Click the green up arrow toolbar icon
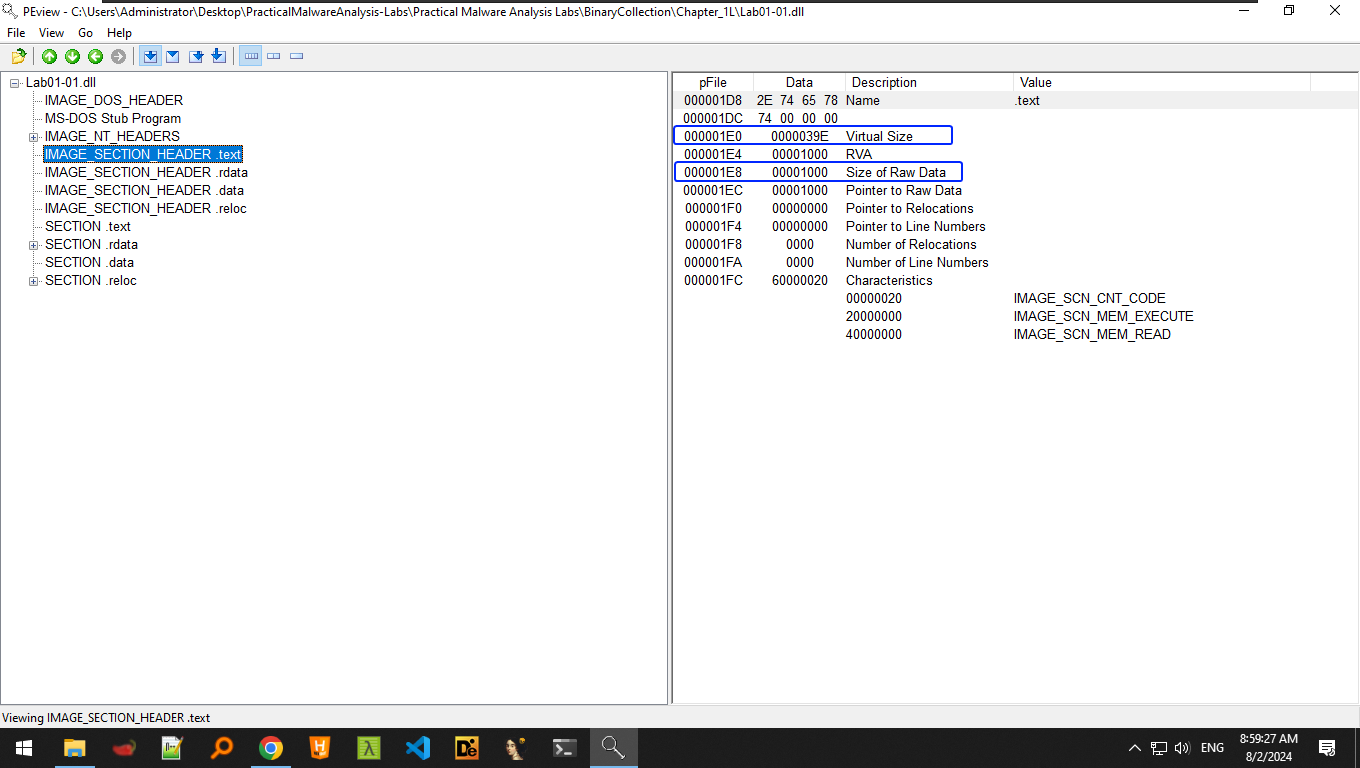1360x768 pixels. click(49, 56)
